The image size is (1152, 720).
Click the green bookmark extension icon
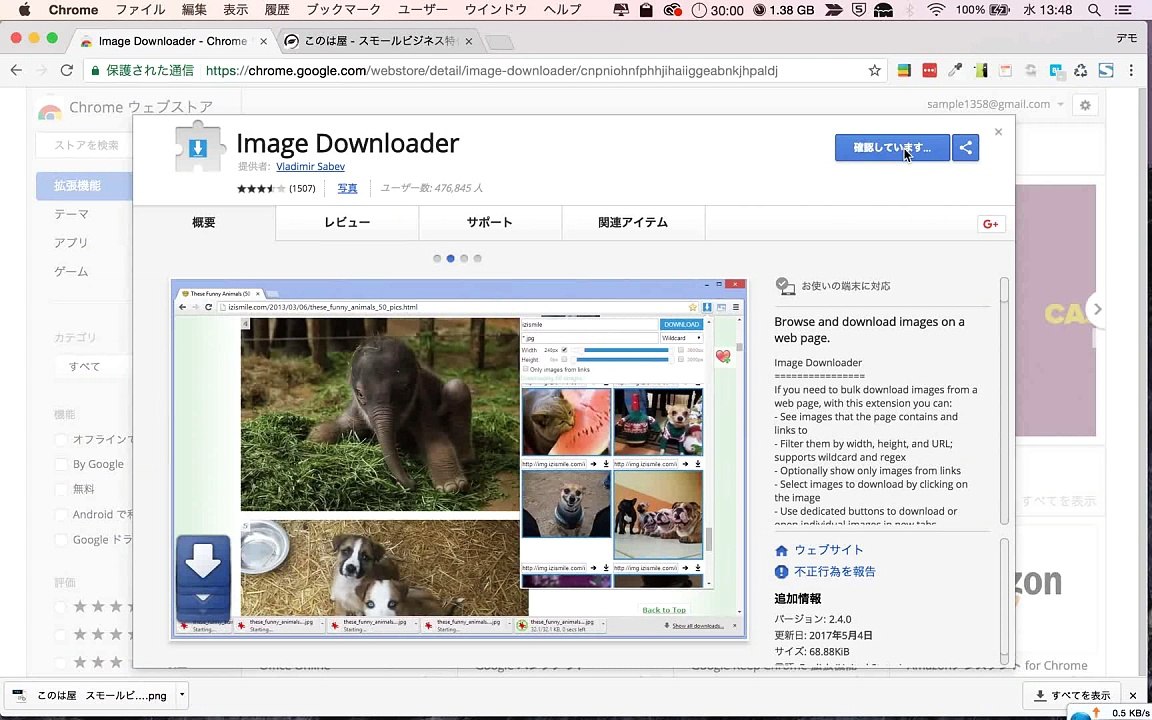(980, 71)
